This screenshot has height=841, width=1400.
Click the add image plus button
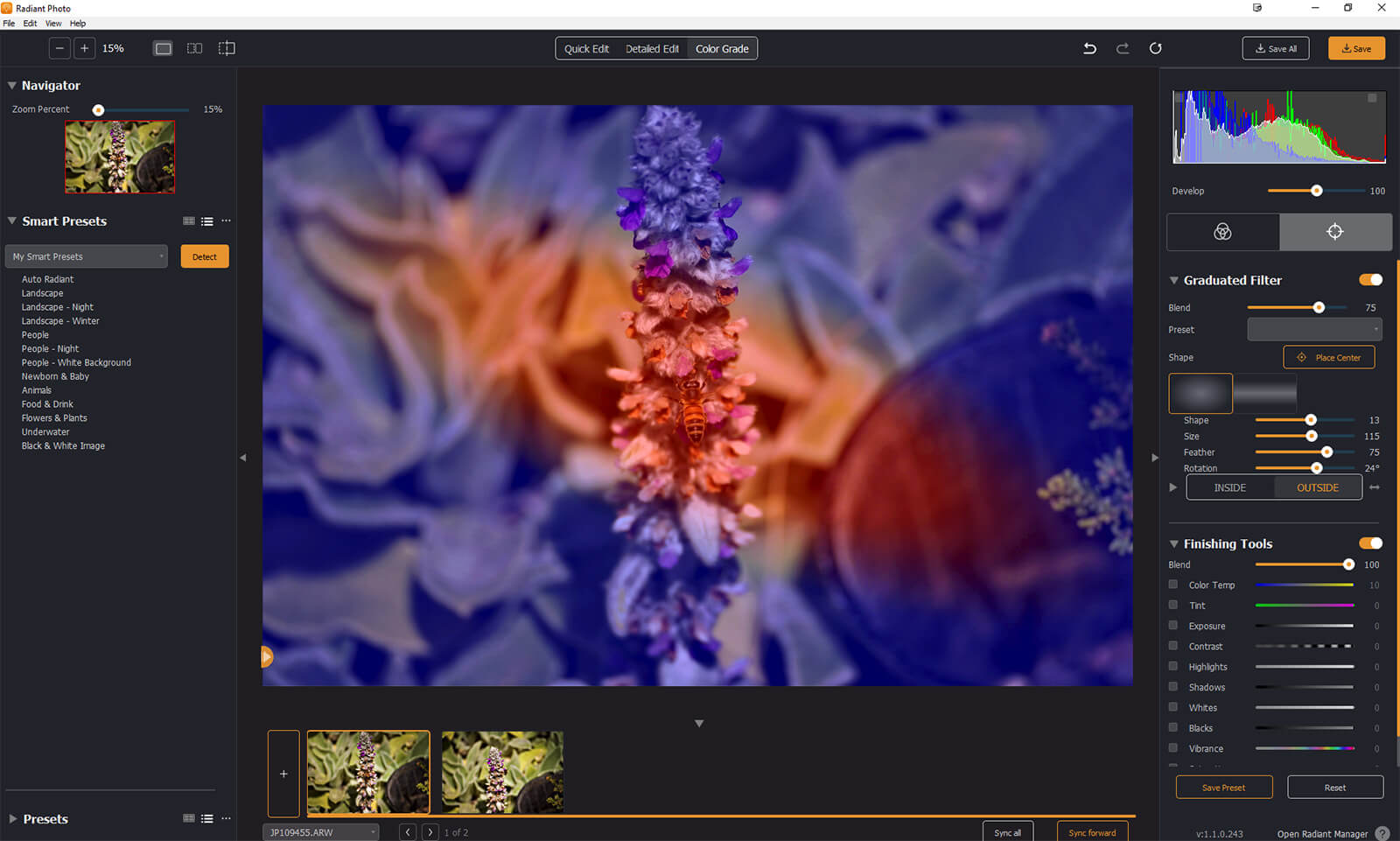pyautogui.click(x=283, y=774)
